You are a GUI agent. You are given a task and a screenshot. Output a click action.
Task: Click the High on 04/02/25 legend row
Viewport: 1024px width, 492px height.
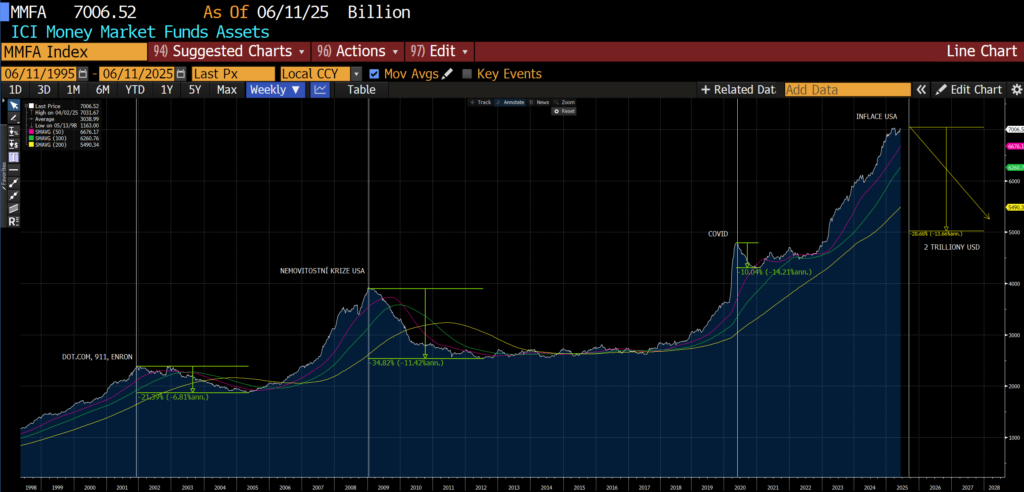click(x=65, y=112)
